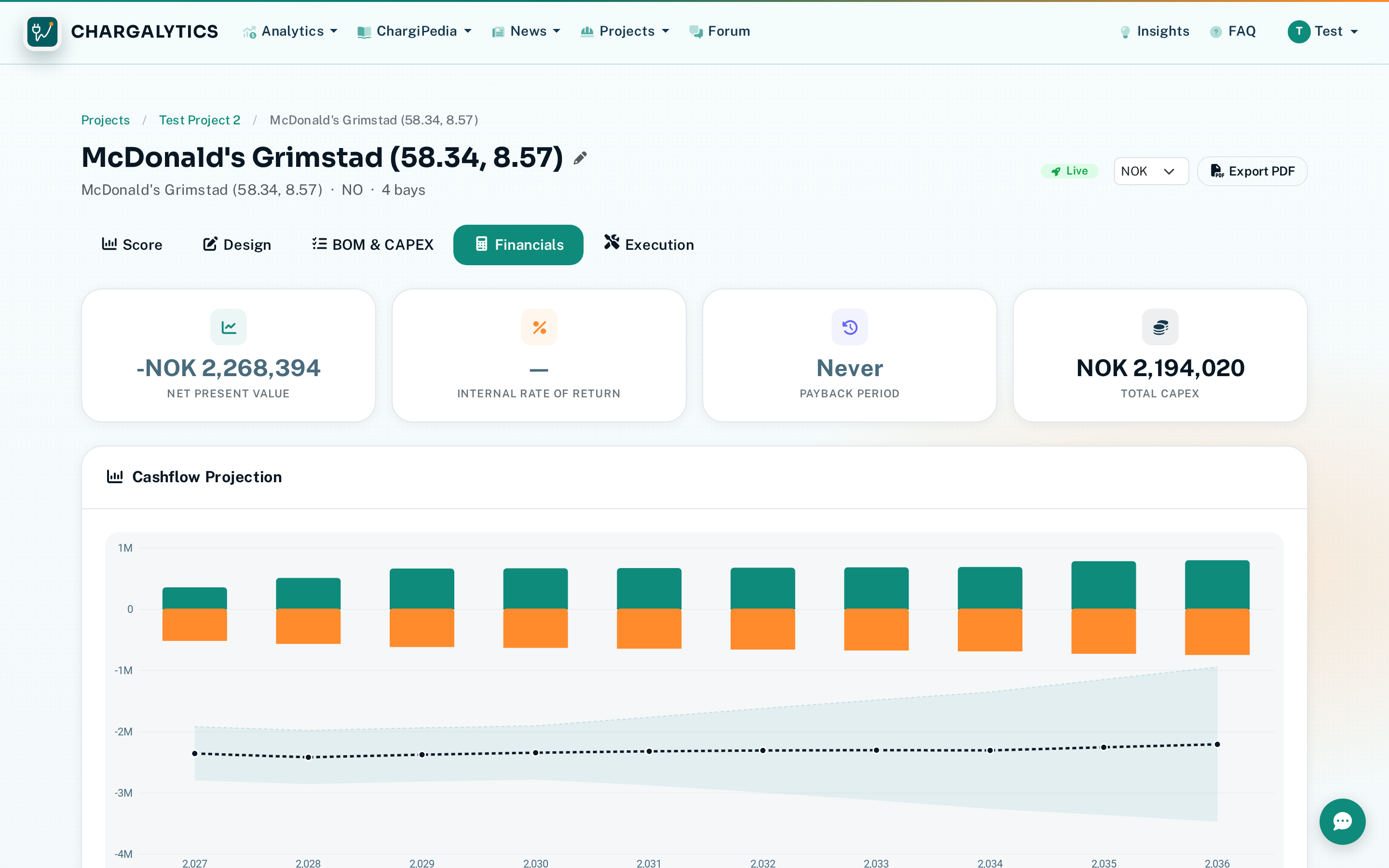Image resolution: width=1389 pixels, height=868 pixels.
Task: Click the cumulative line point at 2031
Action: click(649, 751)
